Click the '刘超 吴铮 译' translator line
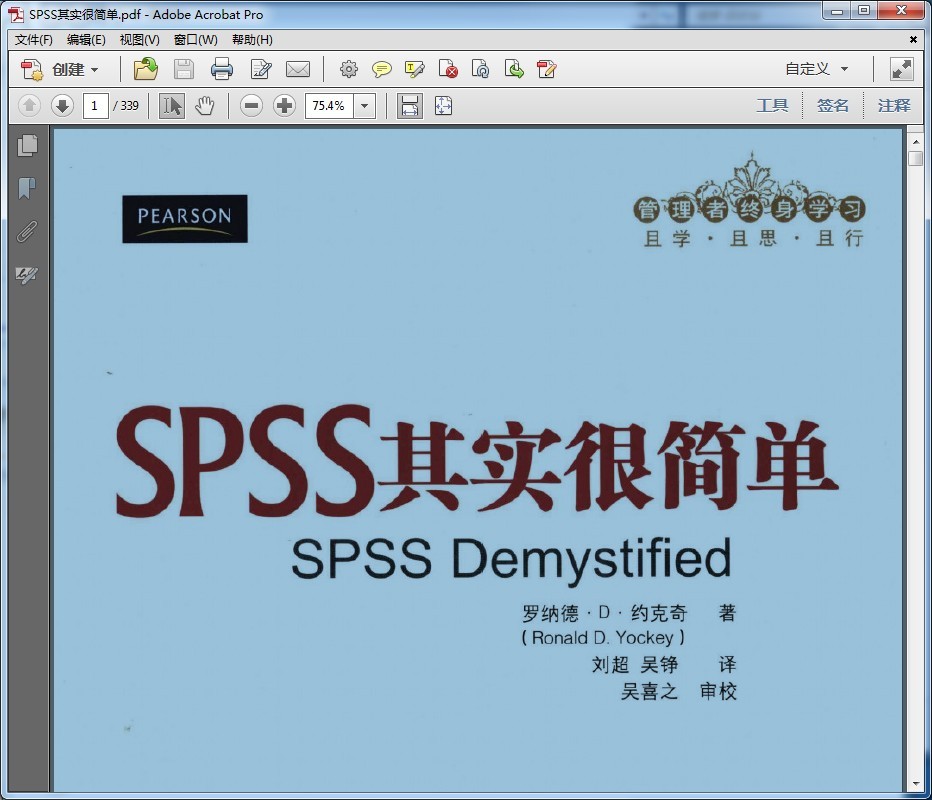The width and height of the screenshot is (932, 800). point(664,664)
